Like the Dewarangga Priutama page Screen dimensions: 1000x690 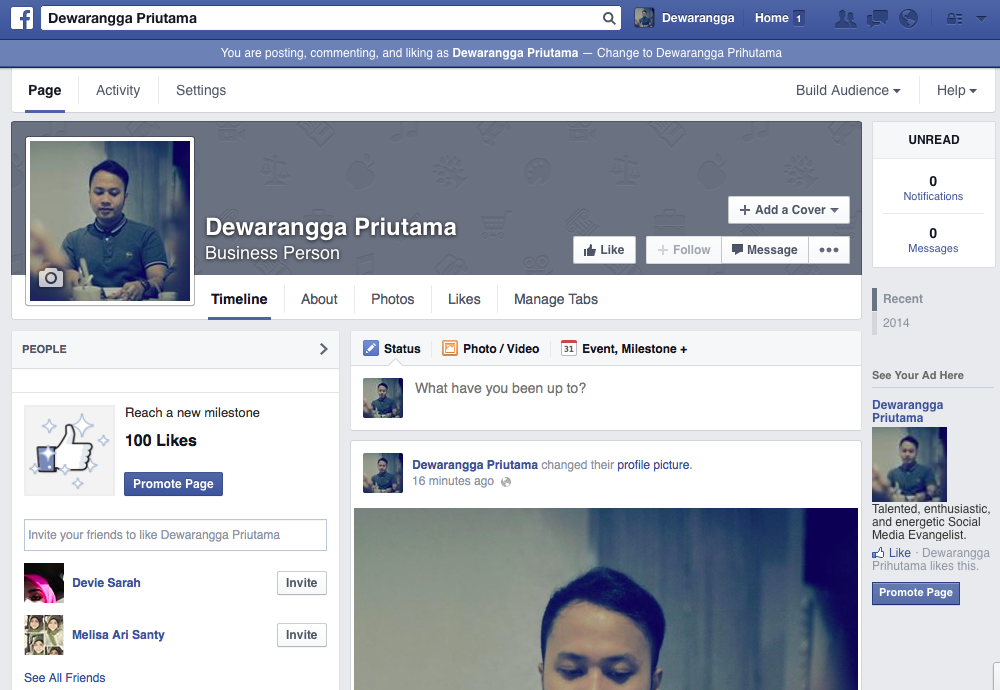click(604, 249)
